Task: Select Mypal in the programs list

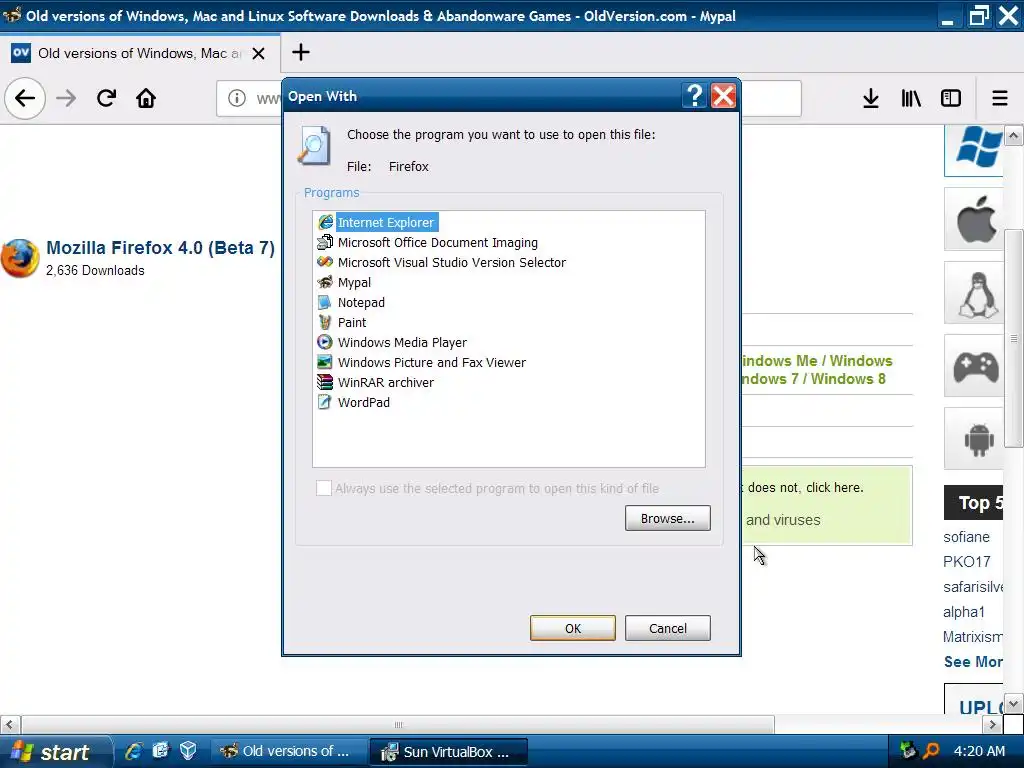Action: coord(354,283)
